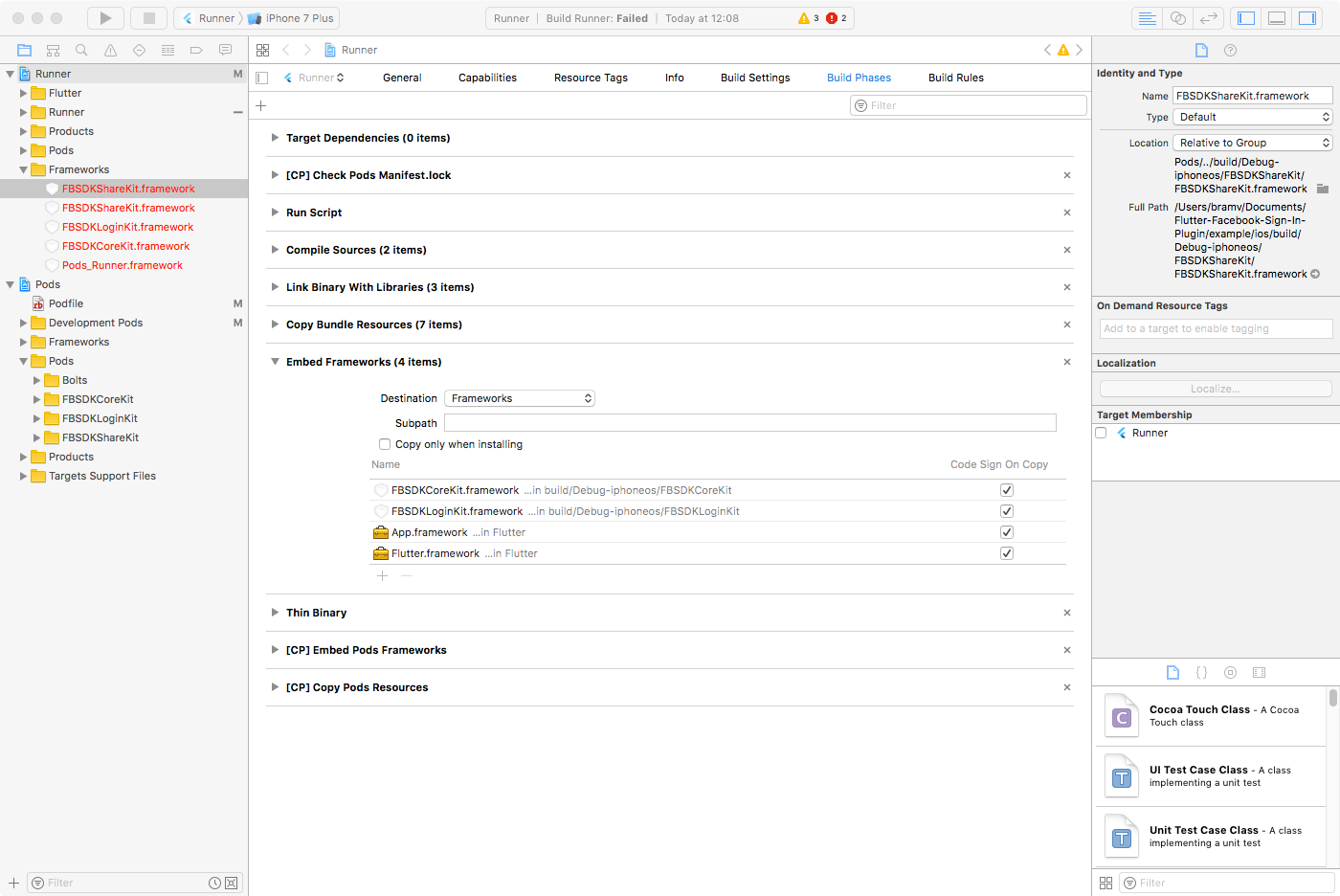Open the Location Relative to Group dropdown
Viewport: 1340px width, 896px height.
point(1252,143)
